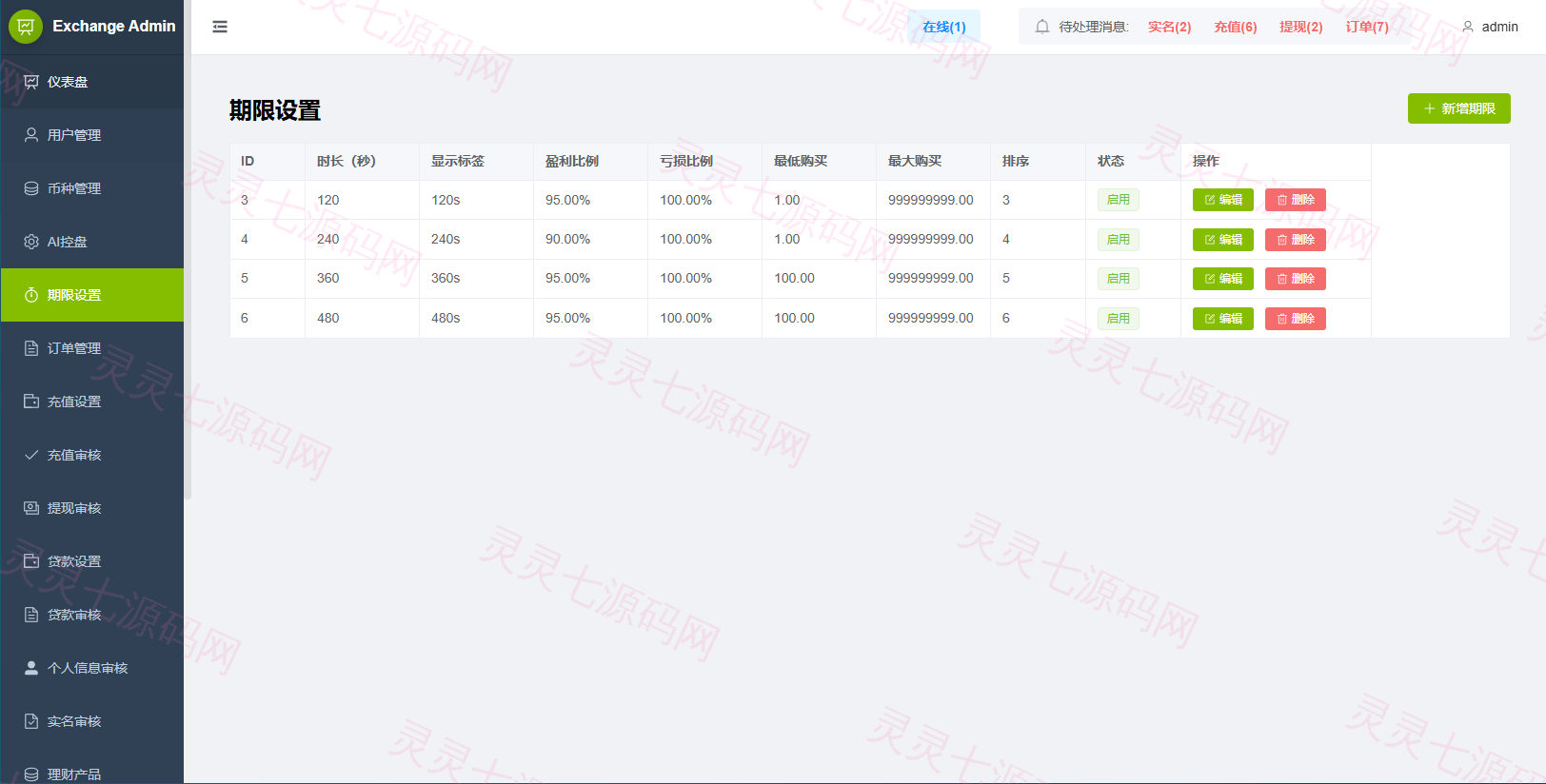Edit the 360s period row
The width and height of the screenshot is (1546, 784).
(x=1222, y=279)
